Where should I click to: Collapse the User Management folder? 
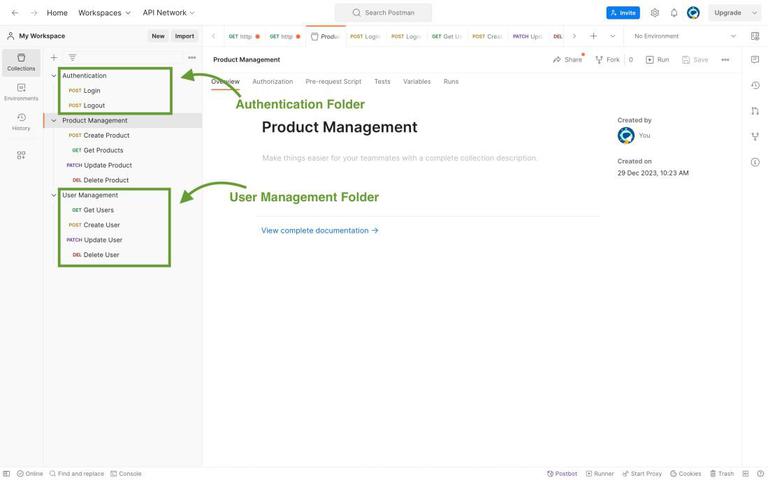point(54,195)
